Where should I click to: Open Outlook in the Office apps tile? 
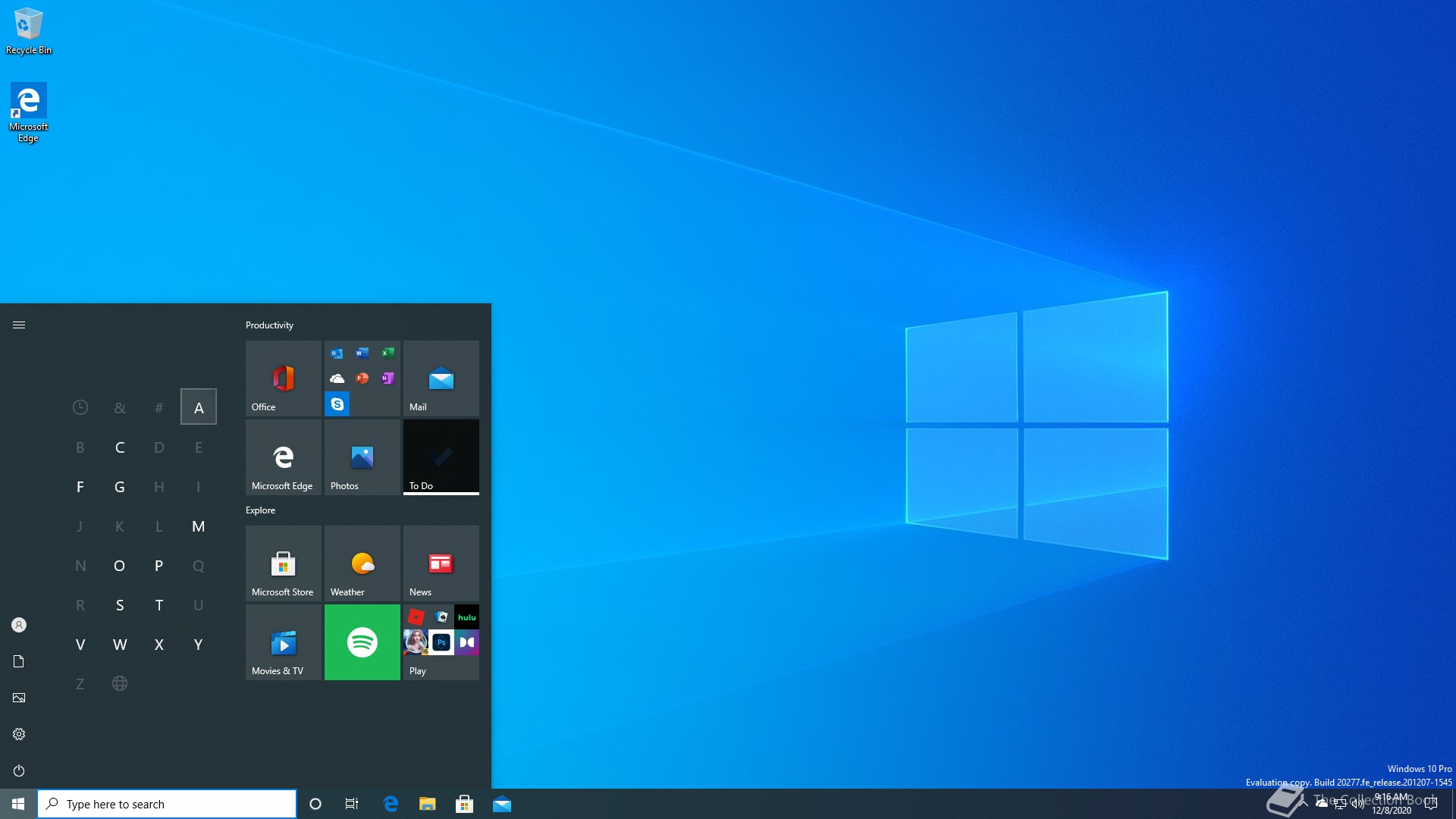click(337, 353)
